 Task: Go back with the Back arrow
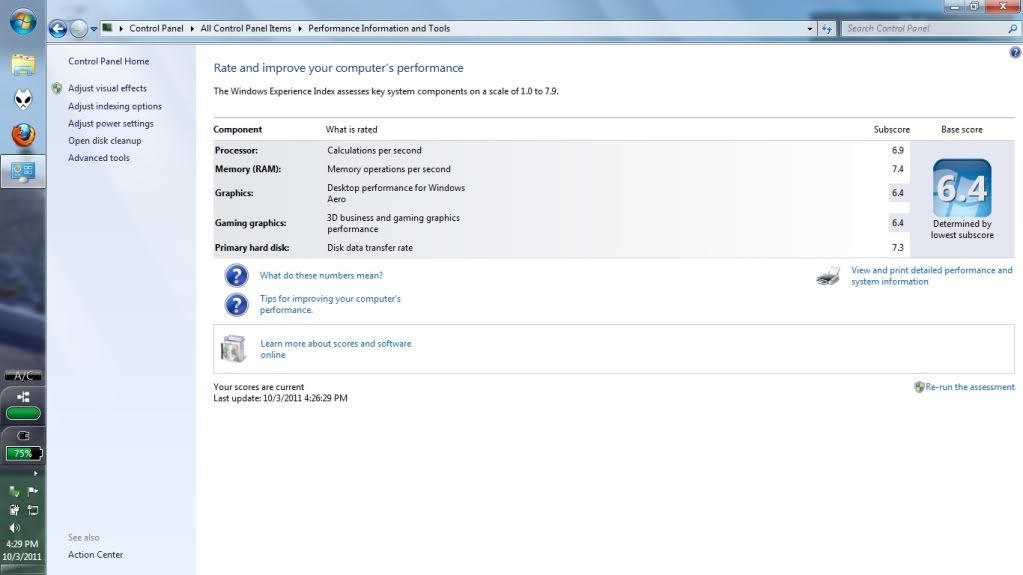57,29
